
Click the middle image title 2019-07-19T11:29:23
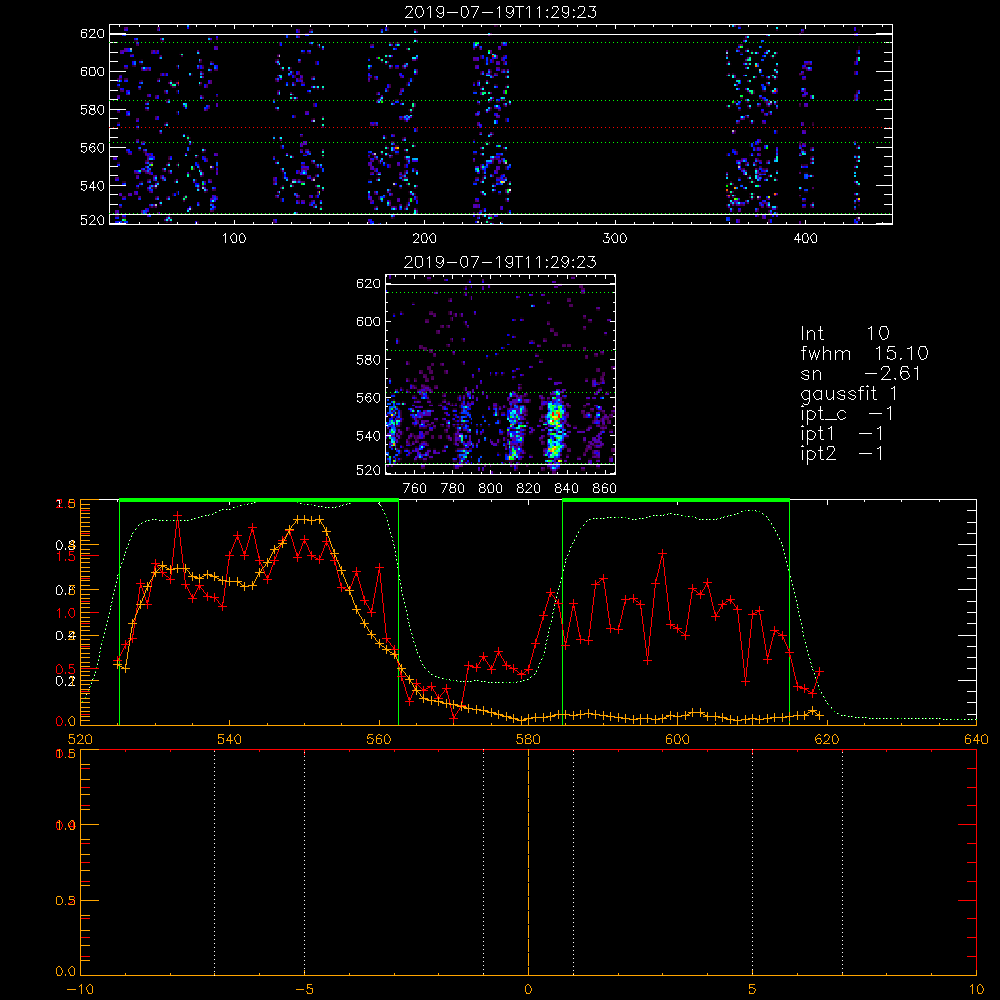501,262
